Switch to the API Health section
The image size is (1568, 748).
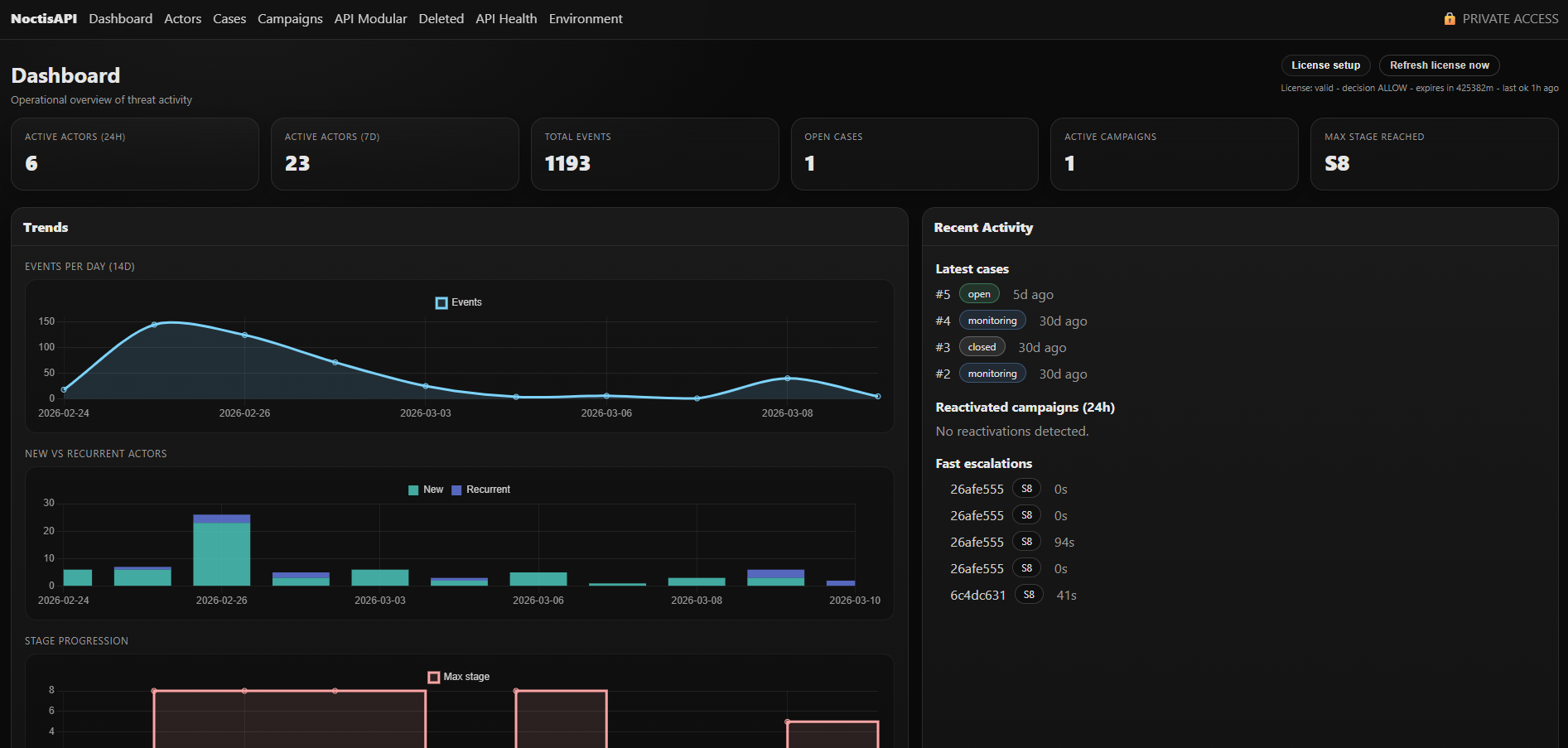[505, 18]
